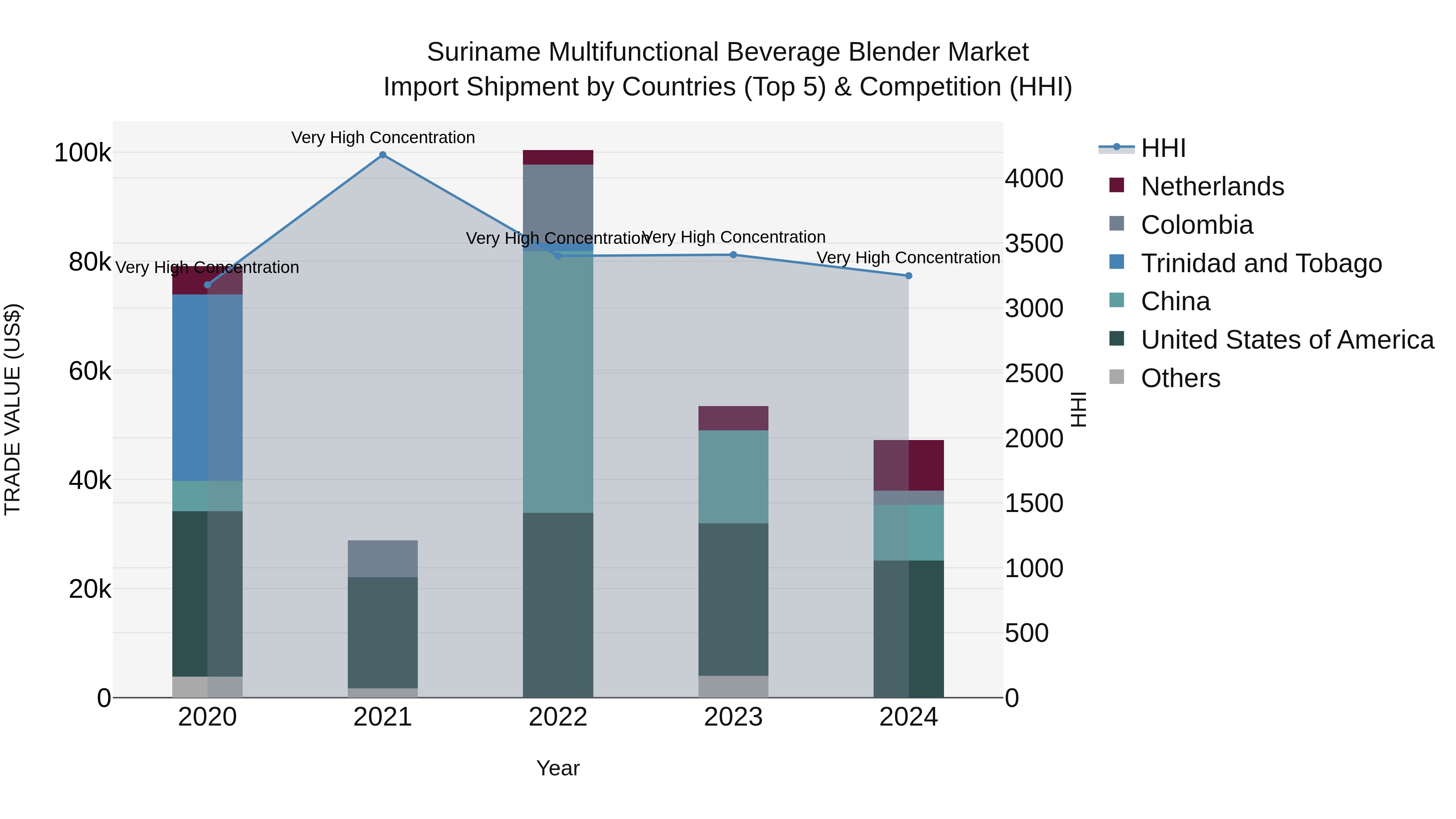Click the 2024 x-axis label
This screenshot has width=1456, height=819.
tap(909, 717)
